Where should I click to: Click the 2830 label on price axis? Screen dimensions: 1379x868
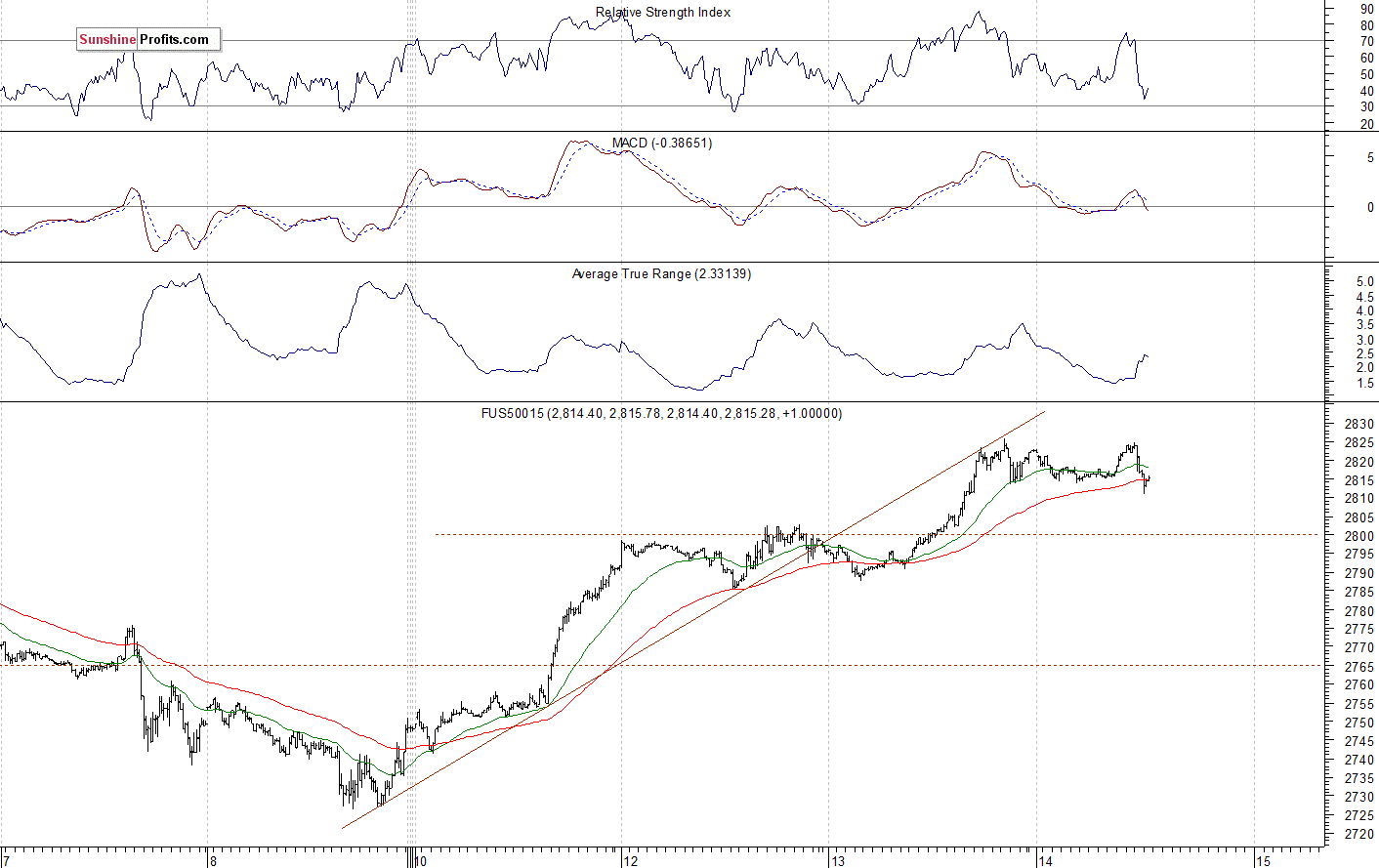(1358, 425)
